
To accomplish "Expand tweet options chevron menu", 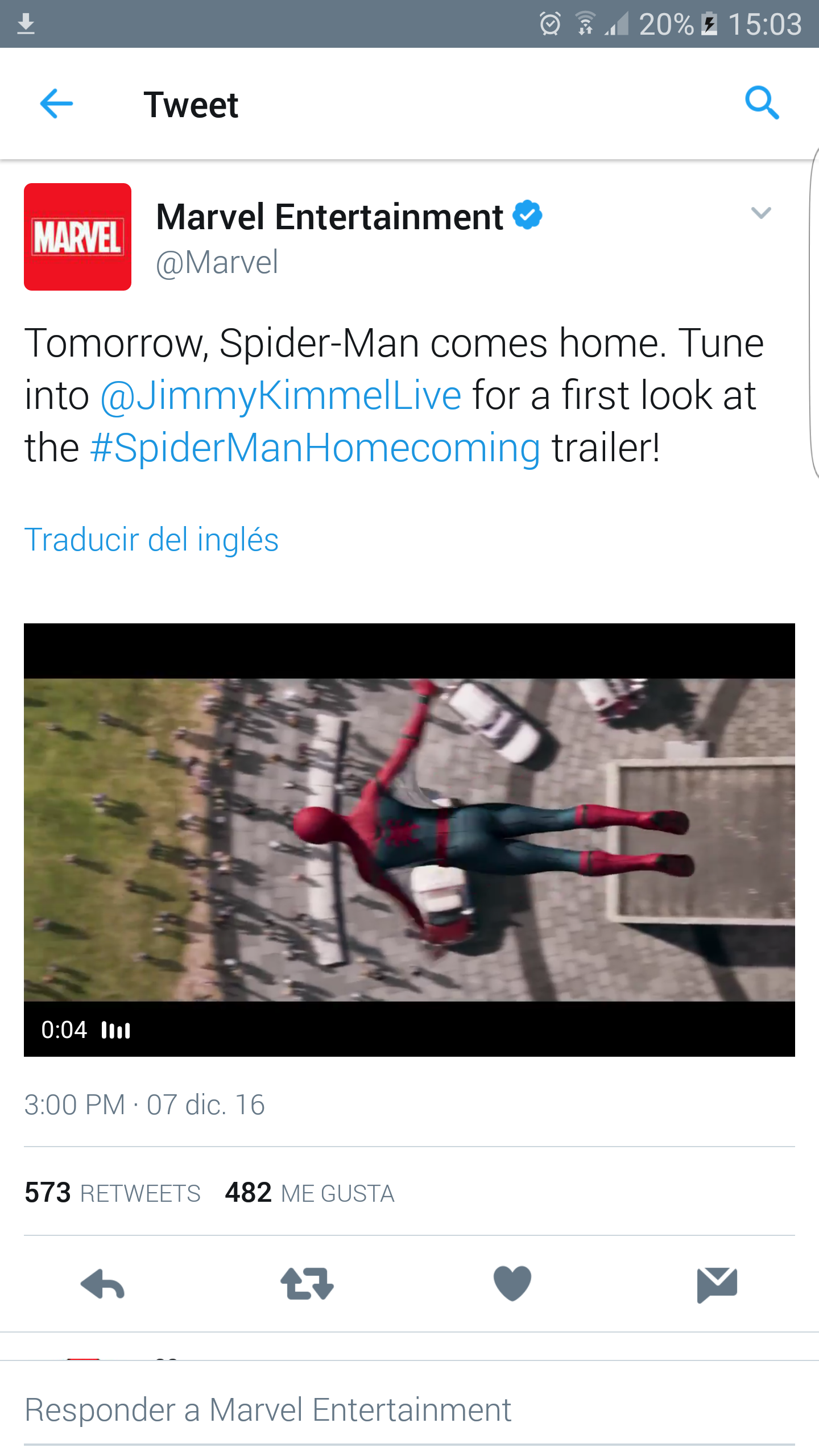I will [x=760, y=213].
